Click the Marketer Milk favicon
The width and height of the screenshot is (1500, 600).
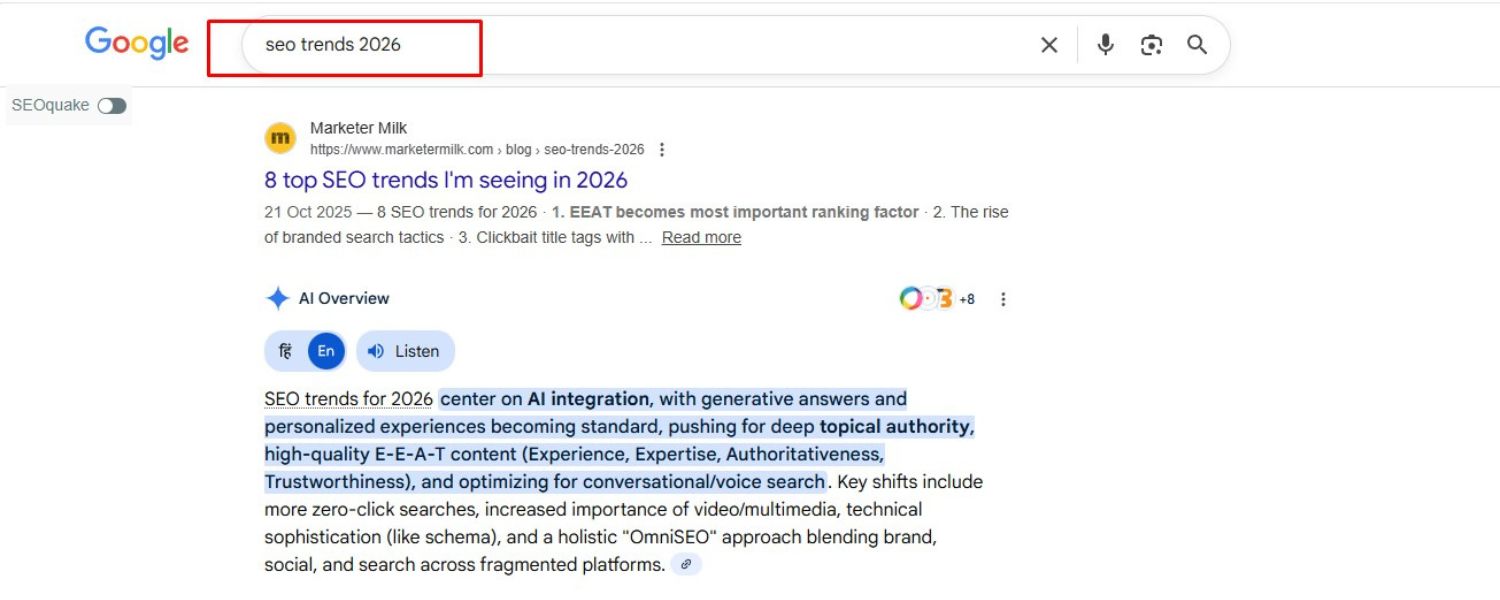click(x=279, y=137)
